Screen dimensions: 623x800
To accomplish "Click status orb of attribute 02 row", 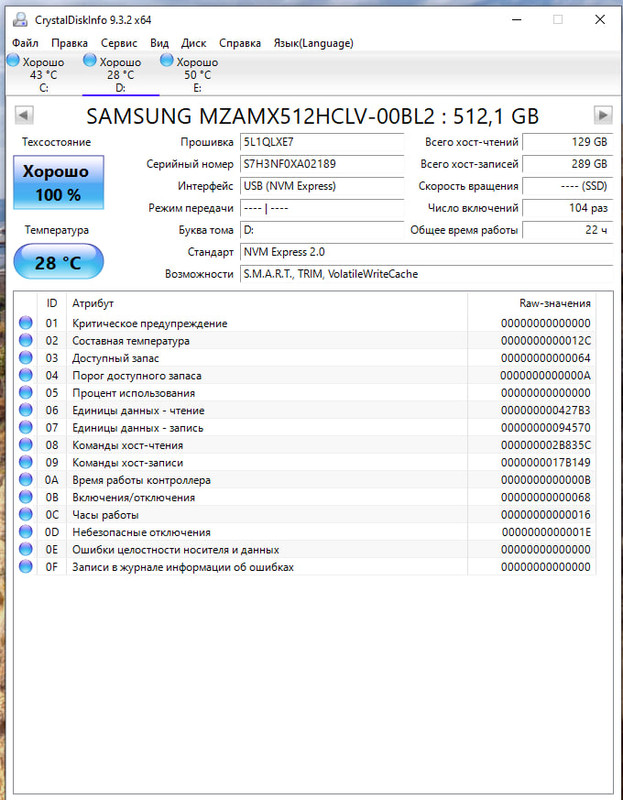I will 26,340.
